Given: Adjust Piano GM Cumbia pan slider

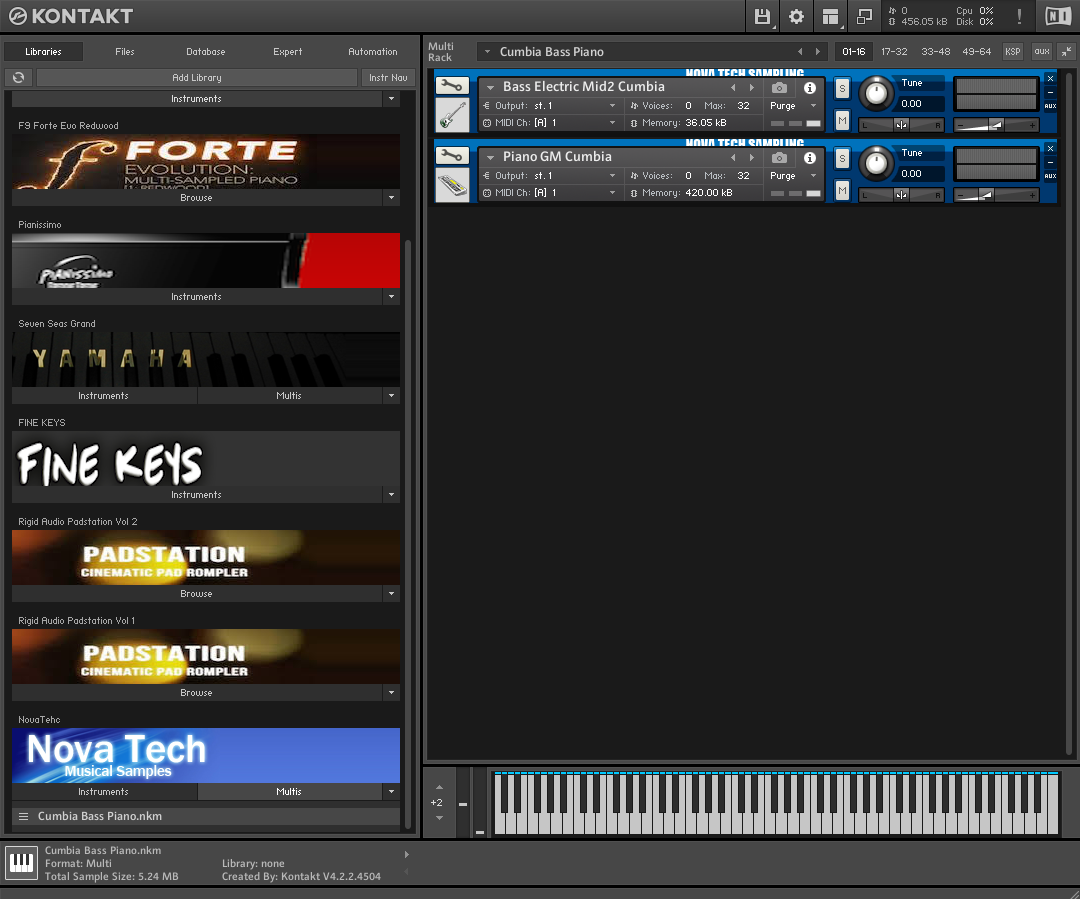Looking at the screenshot, I should 901,195.
